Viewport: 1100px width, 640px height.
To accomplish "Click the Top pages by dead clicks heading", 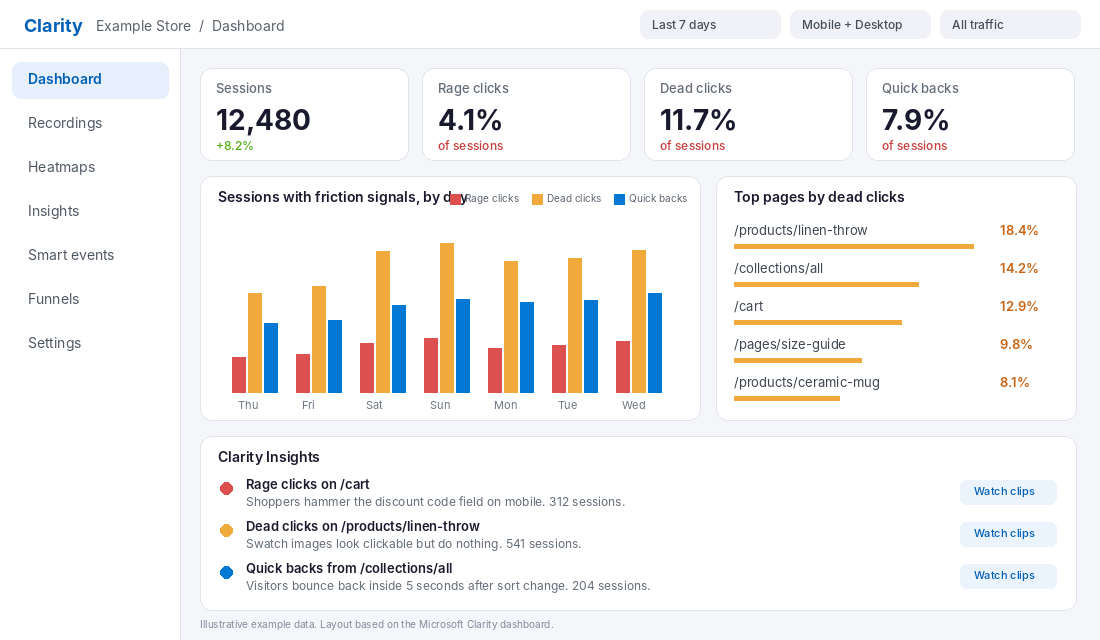I will (819, 197).
